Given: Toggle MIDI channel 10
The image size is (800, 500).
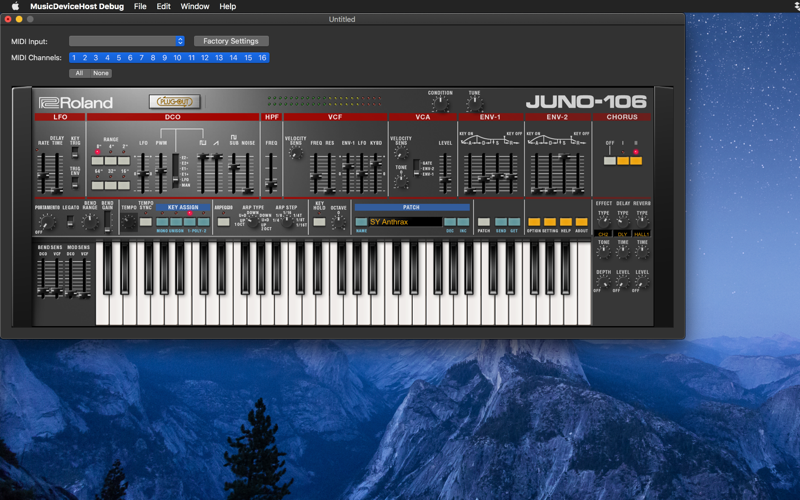Looking at the screenshot, I should click(x=177, y=58).
